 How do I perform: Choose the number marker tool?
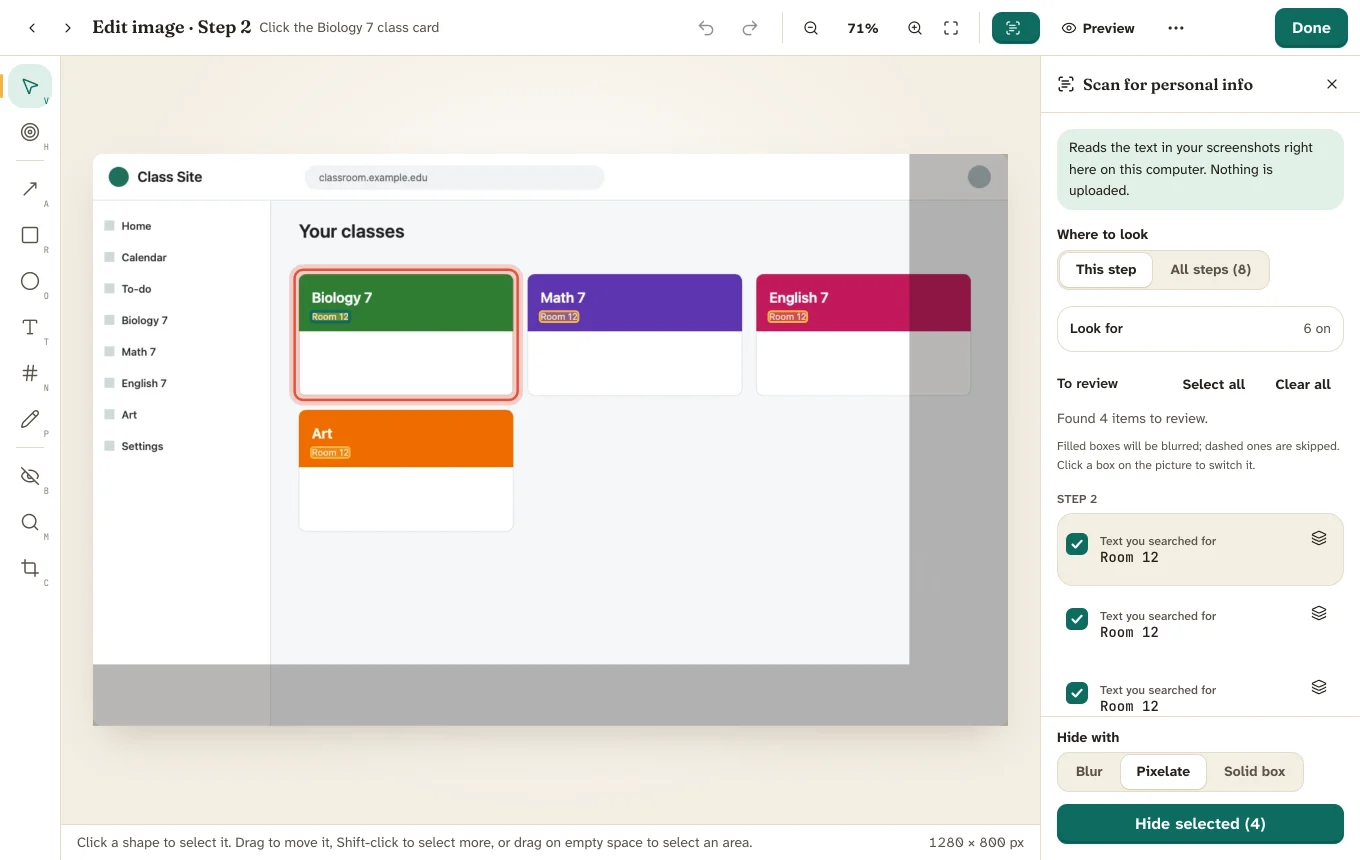[x=30, y=373]
